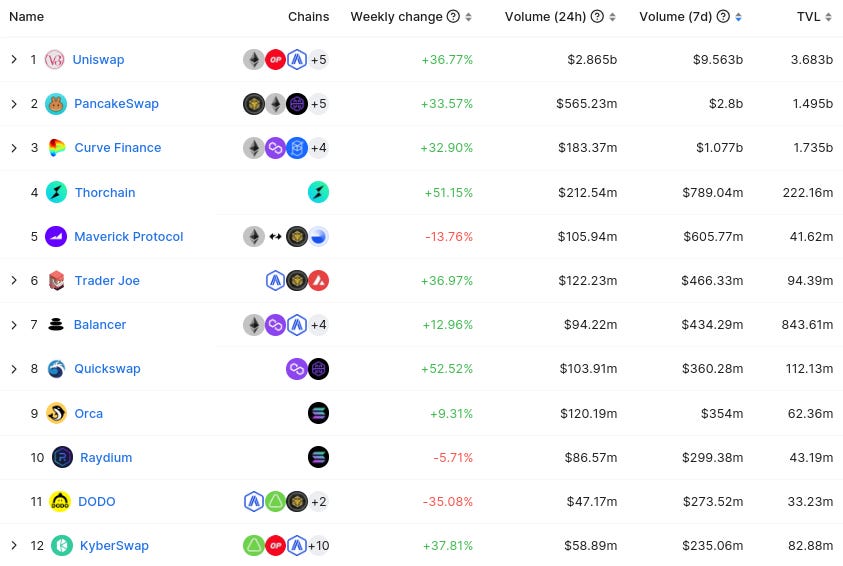Expand the Trader Joe row
843x566 pixels.
pyautogui.click(x=14, y=281)
